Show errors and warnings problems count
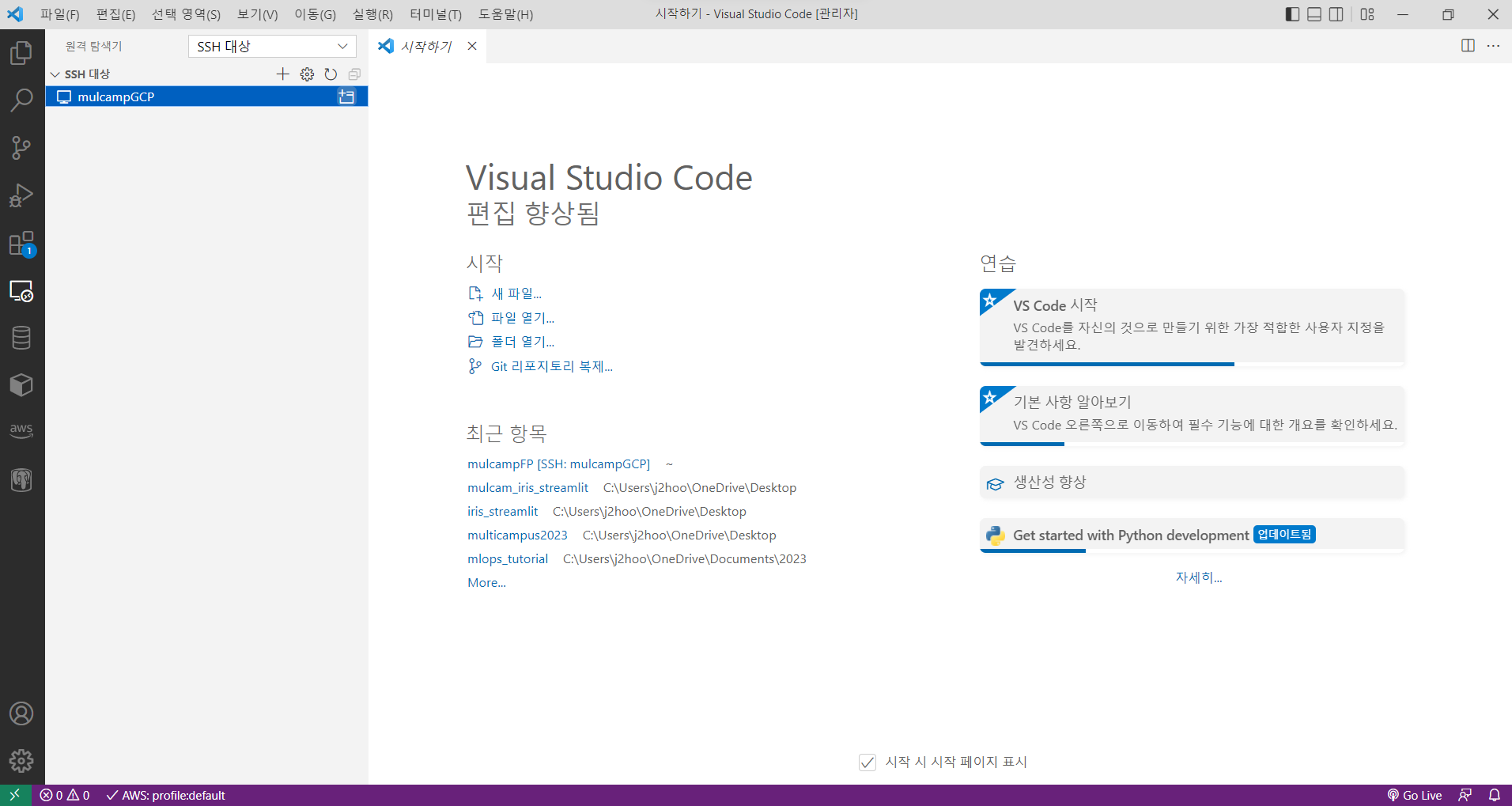Image resolution: width=1512 pixels, height=806 pixels. coord(65,795)
